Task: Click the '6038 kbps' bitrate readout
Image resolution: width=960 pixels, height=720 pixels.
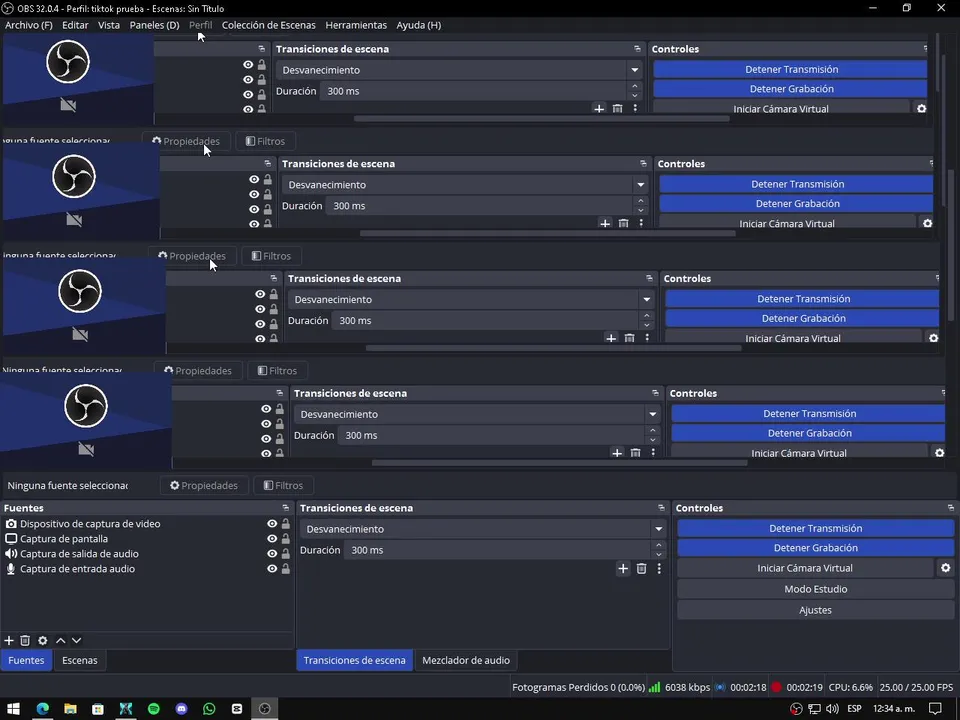Action: [x=688, y=688]
